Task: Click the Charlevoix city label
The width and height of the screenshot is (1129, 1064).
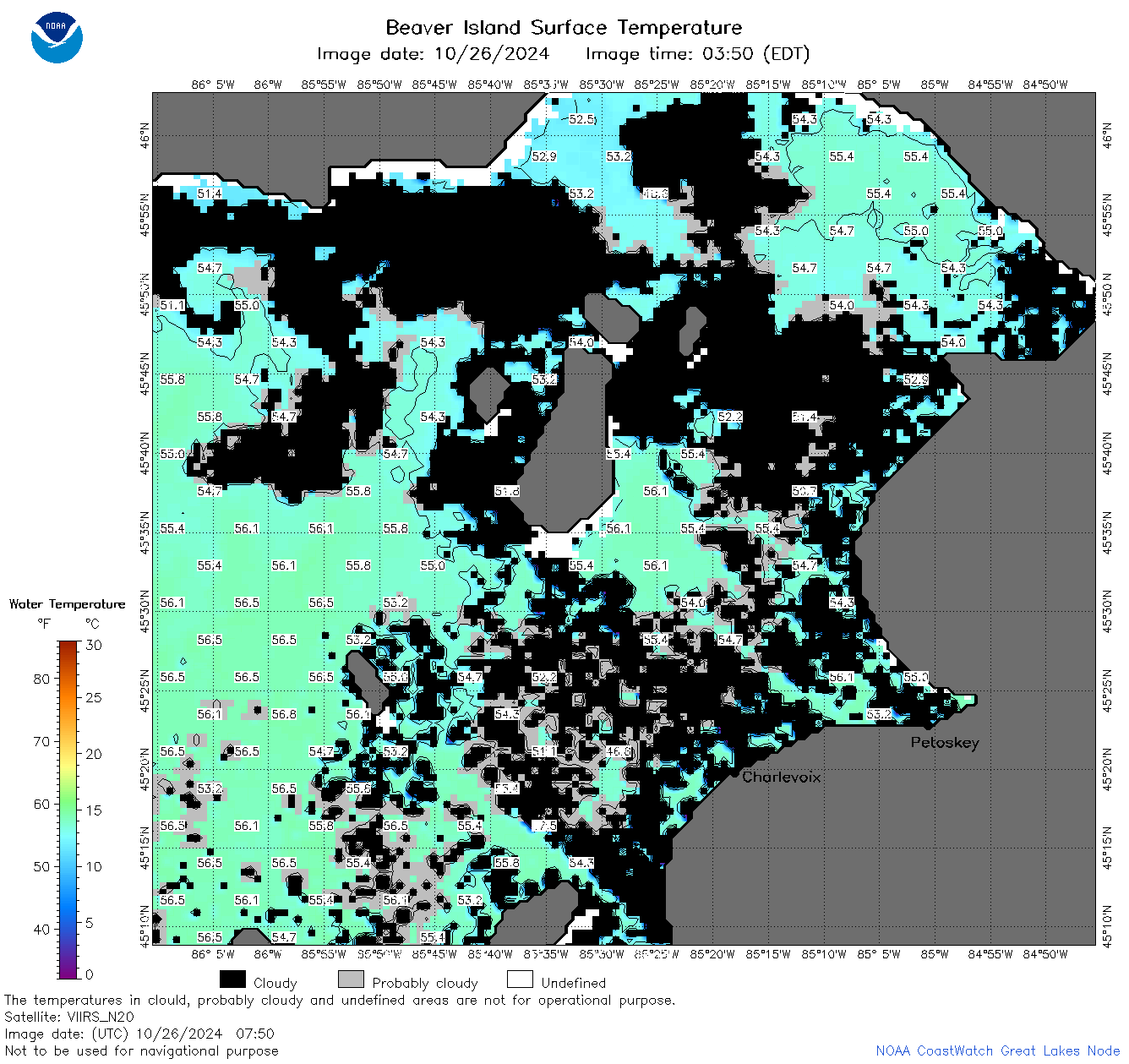Action: (782, 777)
